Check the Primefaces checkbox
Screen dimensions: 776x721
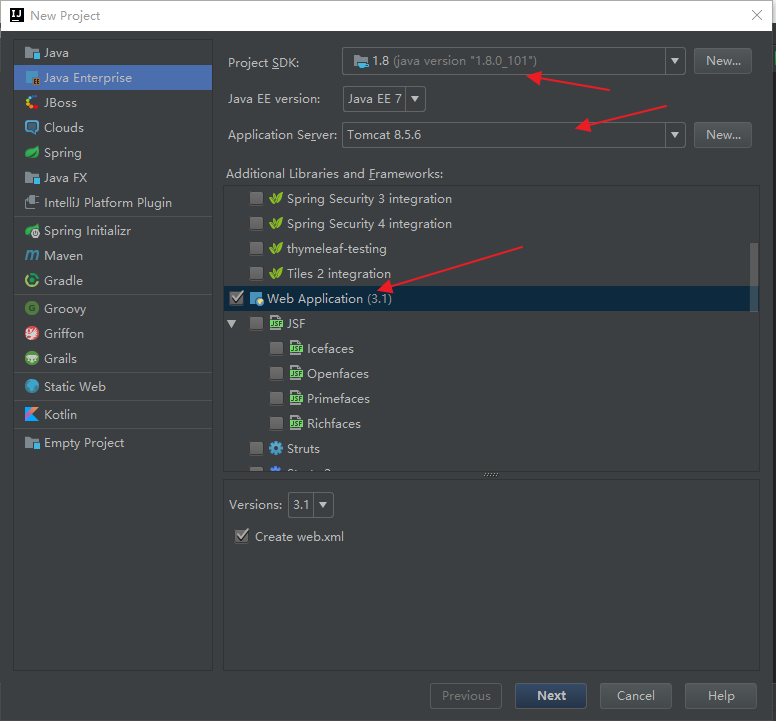pyautogui.click(x=276, y=398)
